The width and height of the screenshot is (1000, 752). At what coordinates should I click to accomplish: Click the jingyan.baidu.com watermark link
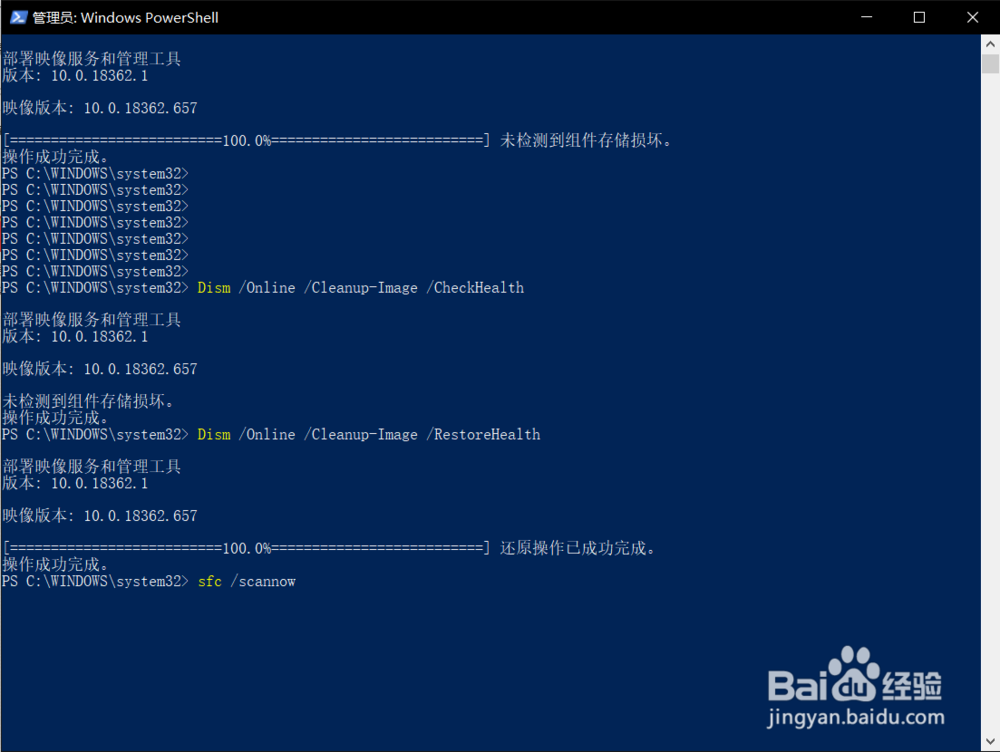(x=855, y=717)
